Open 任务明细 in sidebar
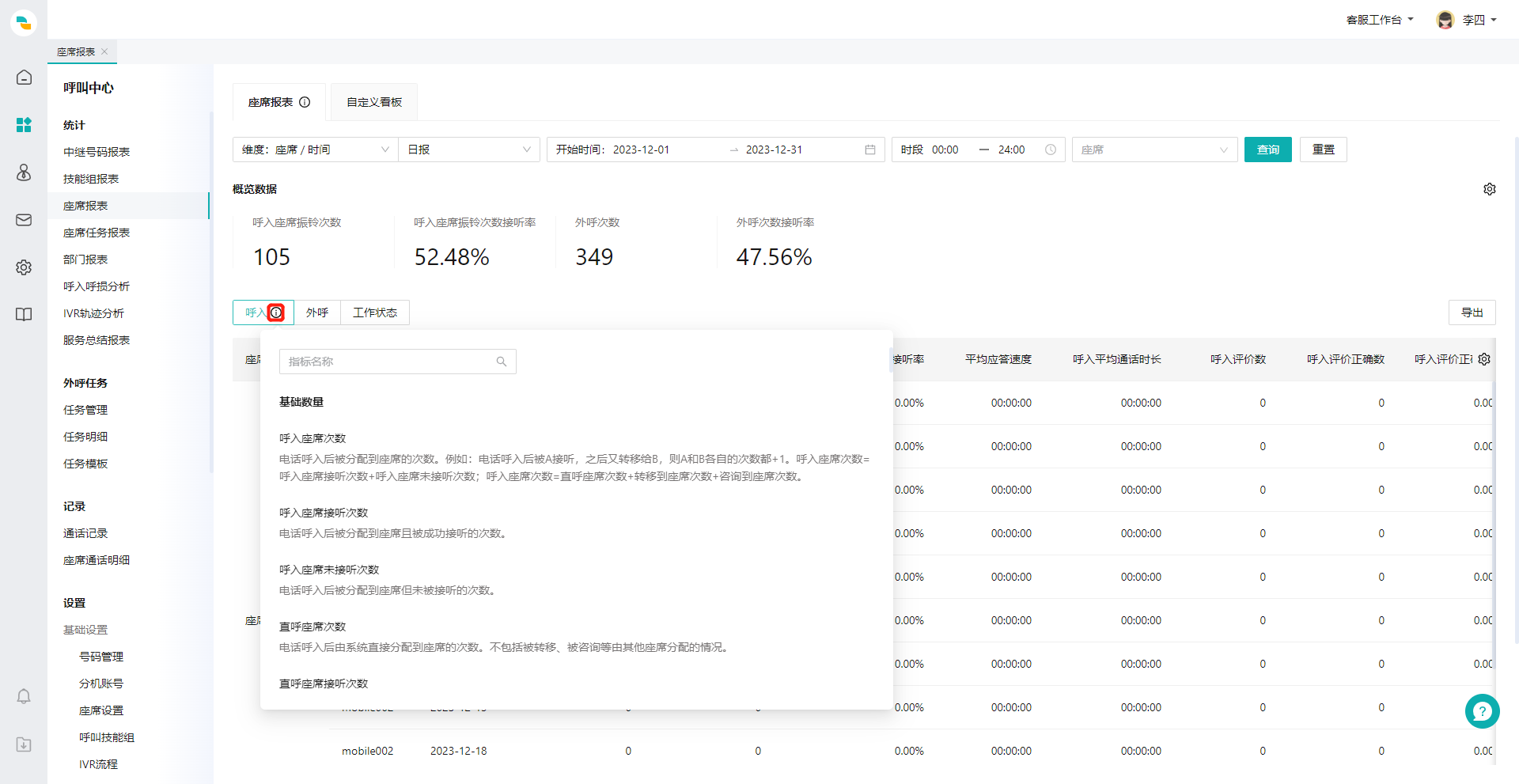This screenshot has width=1519, height=784. (x=85, y=437)
